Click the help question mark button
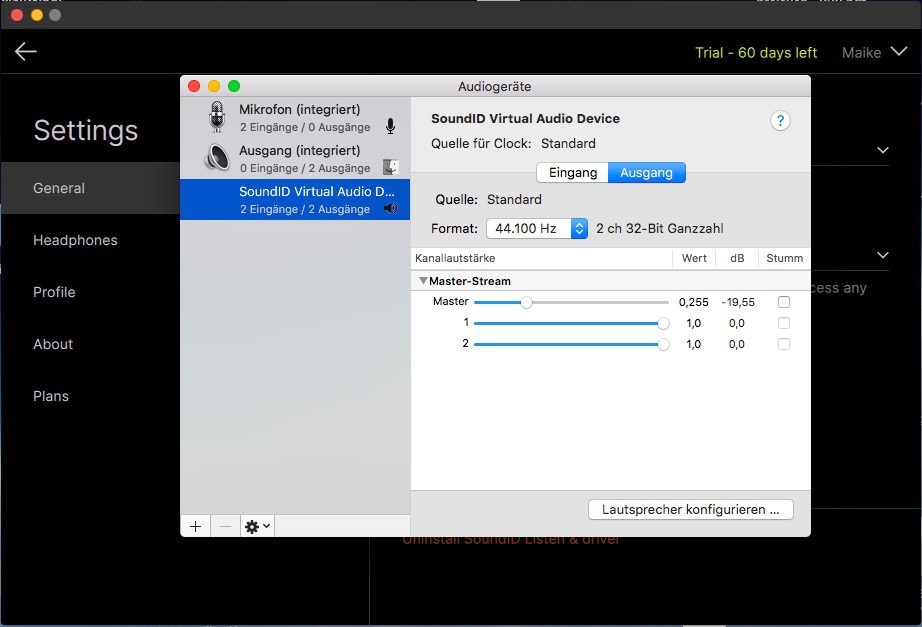Viewport: 922px width, 627px height. click(780, 120)
